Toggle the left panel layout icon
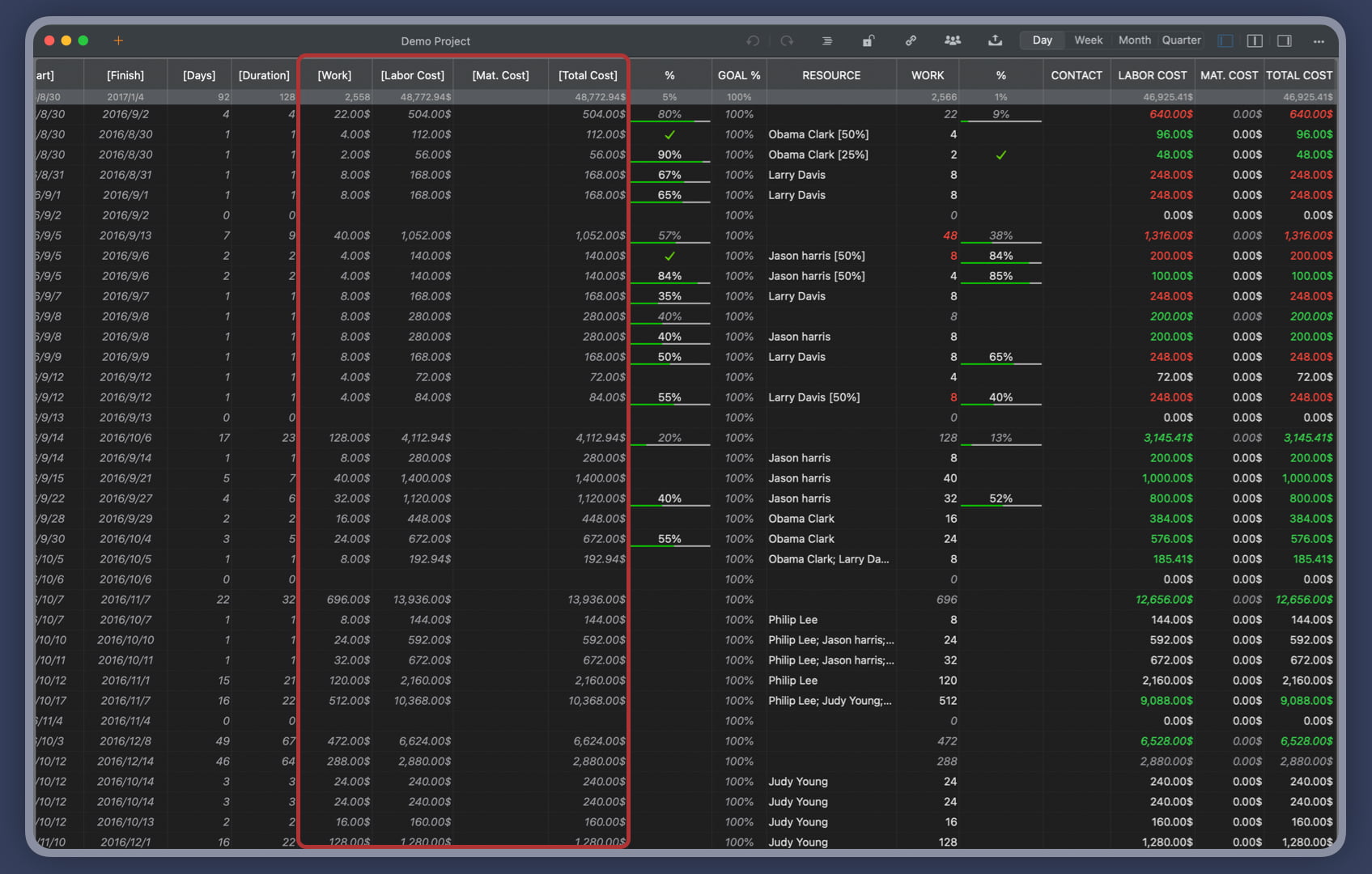 (x=1225, y=40)
